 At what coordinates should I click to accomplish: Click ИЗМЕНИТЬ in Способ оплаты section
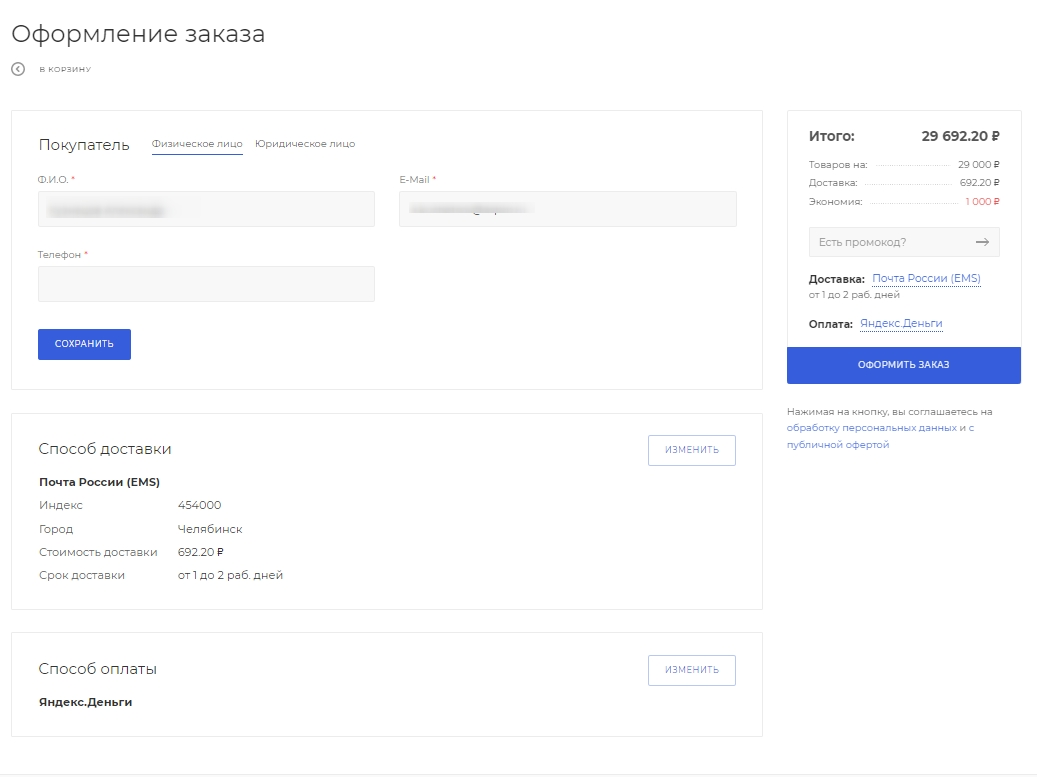pos(691,670)
